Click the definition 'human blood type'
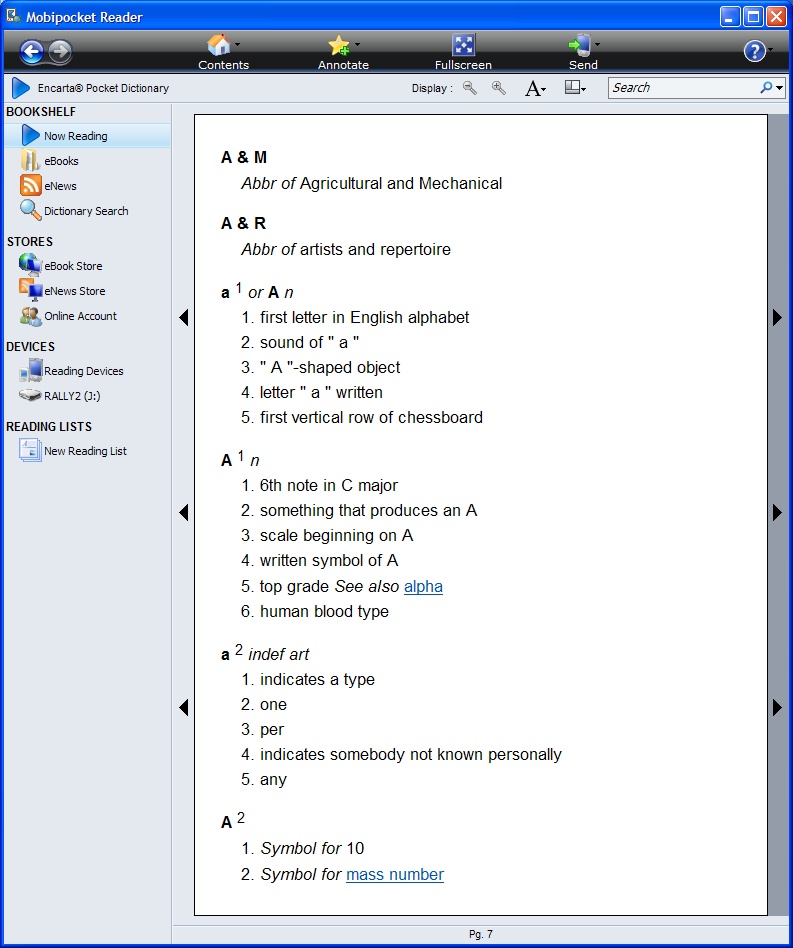The image size is (793, 948). point(324,612)
